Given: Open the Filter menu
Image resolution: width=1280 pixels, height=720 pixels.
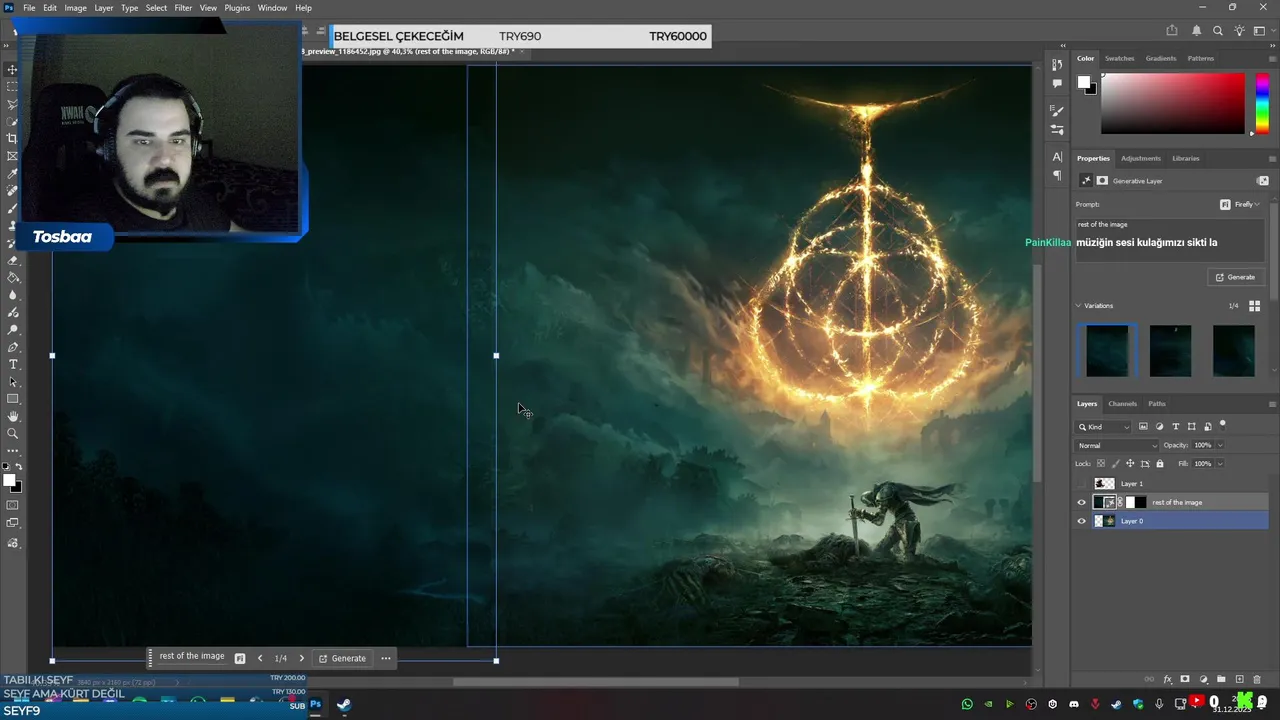Looking at the screenshot, I should pos(183,7).
